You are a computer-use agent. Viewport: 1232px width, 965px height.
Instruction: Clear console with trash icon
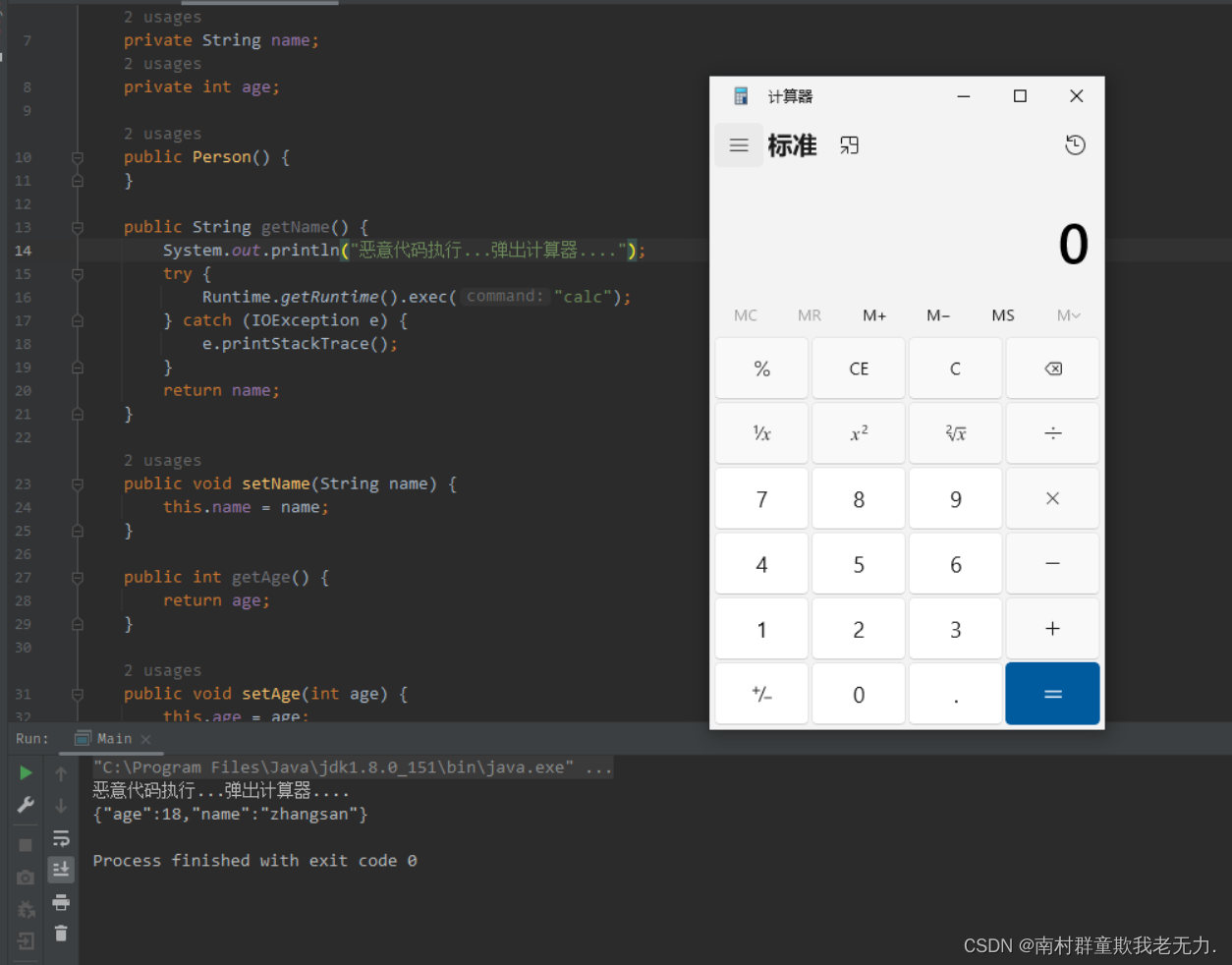tap(61, 934)
